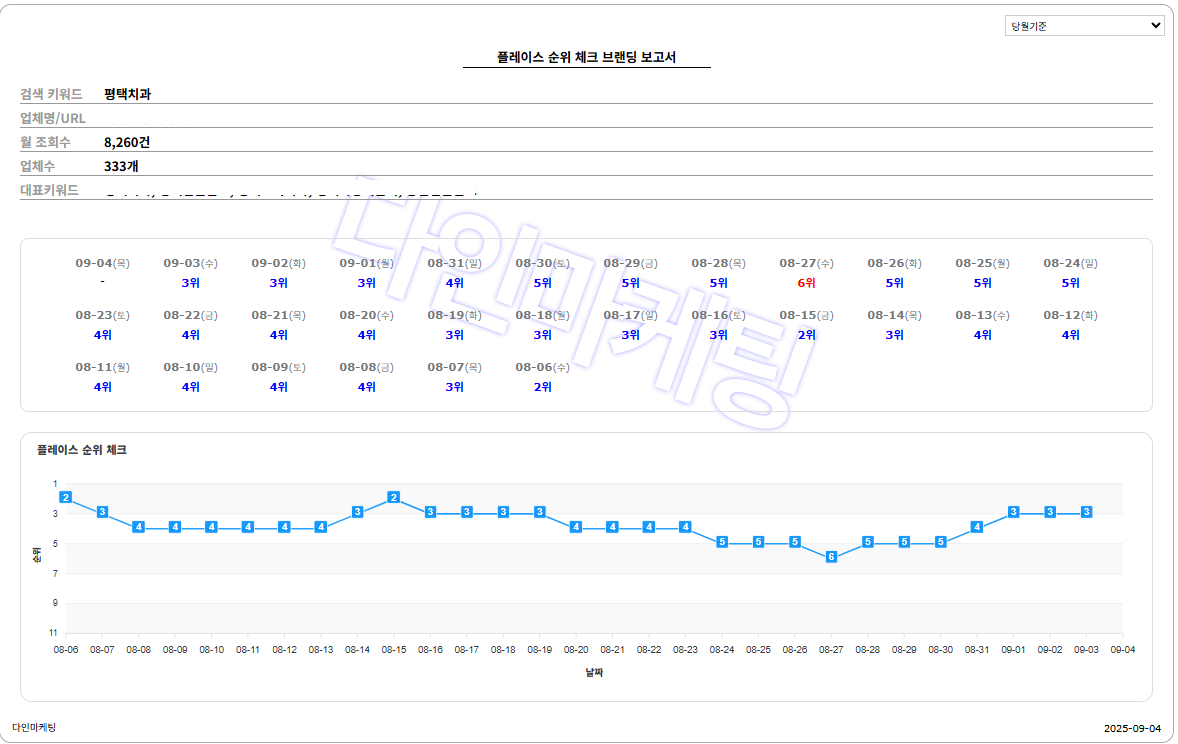Click the chart marker for 08-06
Screen dimensions: 1178x744
pyautogui.click(x=66, y=497)
